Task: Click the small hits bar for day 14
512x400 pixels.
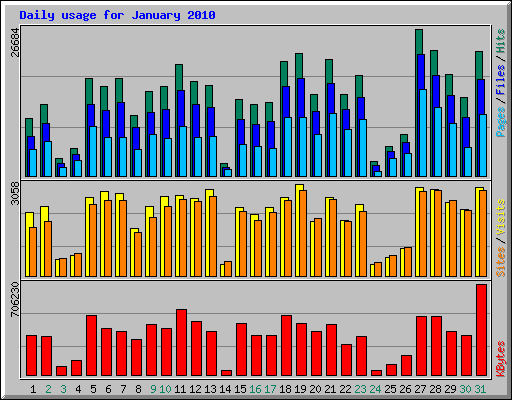Action: (224, 165)
